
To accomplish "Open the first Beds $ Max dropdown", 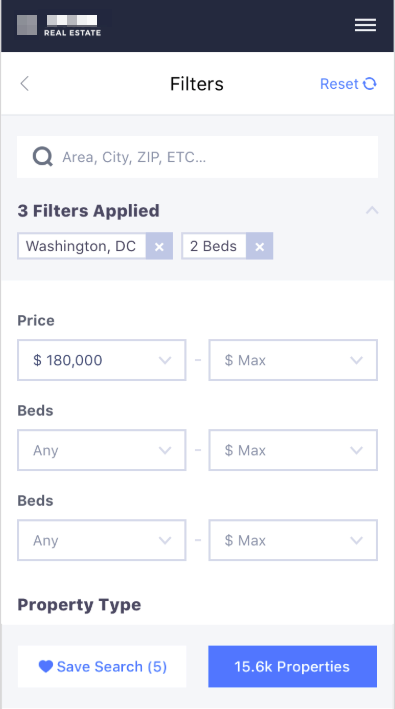I will (293, 450).
